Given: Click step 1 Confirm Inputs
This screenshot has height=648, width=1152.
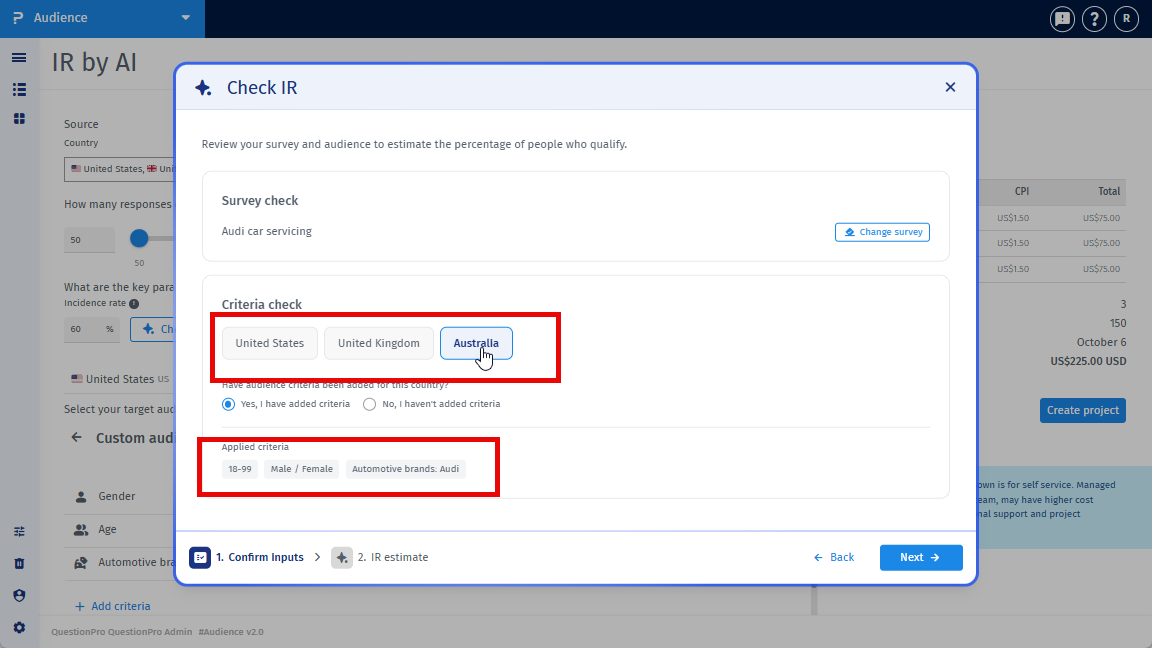Looking at the screenshot, I should [247, 558].
